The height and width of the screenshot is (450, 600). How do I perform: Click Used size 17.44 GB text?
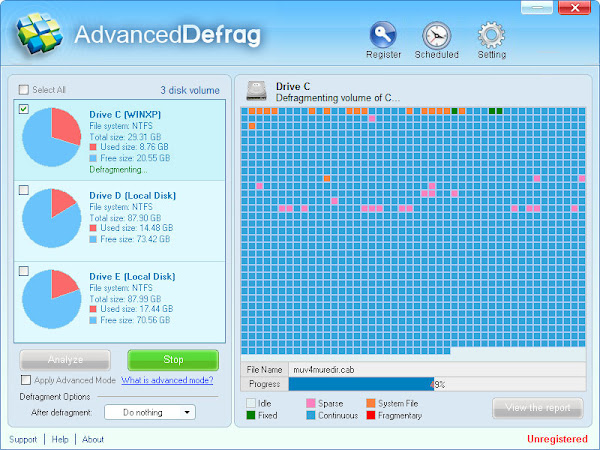[137, 309]
